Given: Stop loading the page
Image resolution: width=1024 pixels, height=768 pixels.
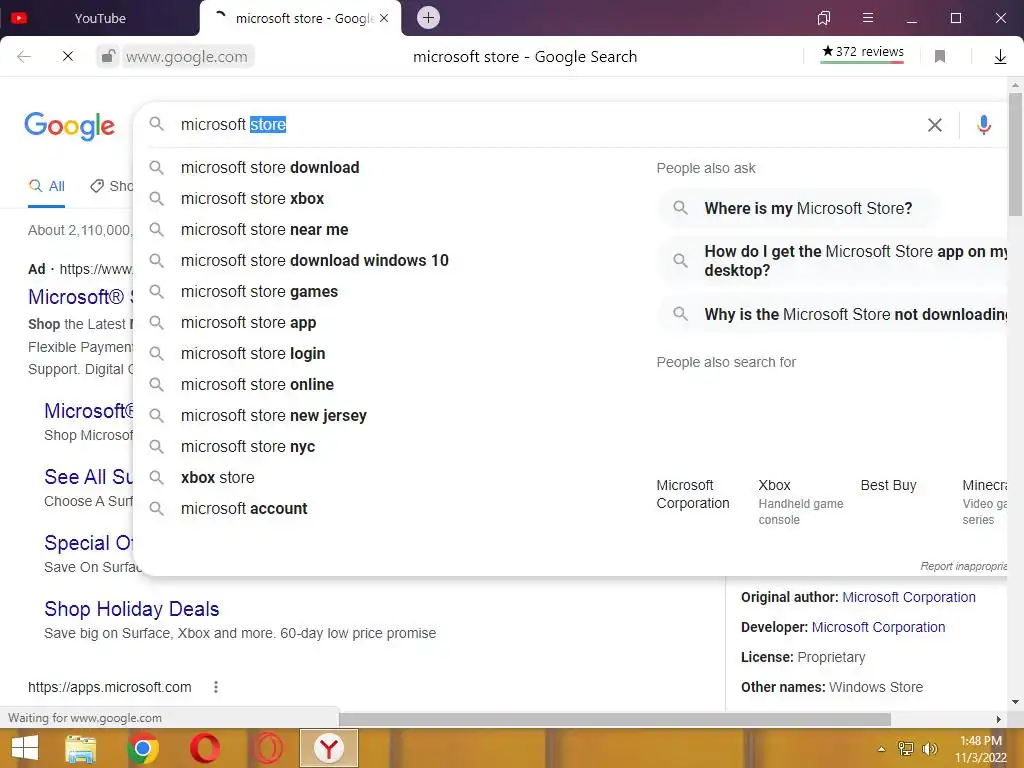Looking at the screenshot, I should 67,57.
